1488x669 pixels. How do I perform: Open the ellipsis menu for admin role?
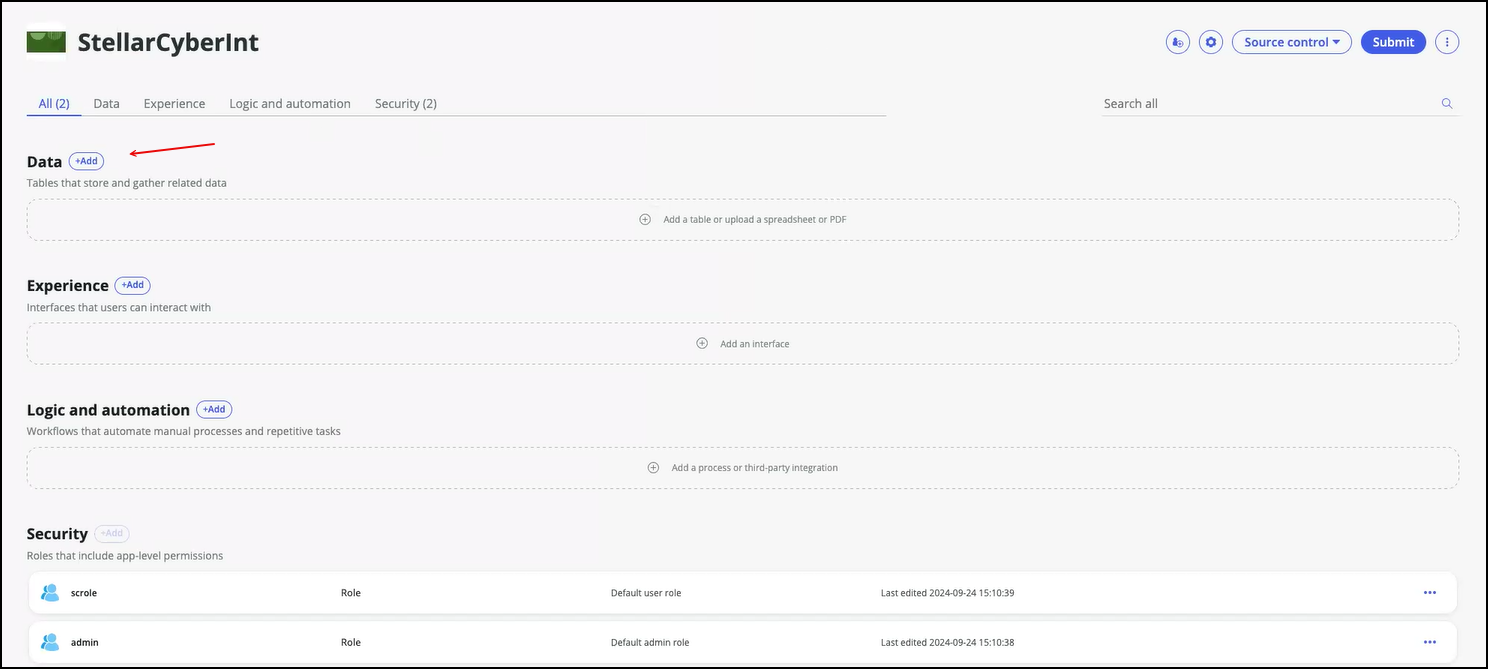[x=1429, y=642]
